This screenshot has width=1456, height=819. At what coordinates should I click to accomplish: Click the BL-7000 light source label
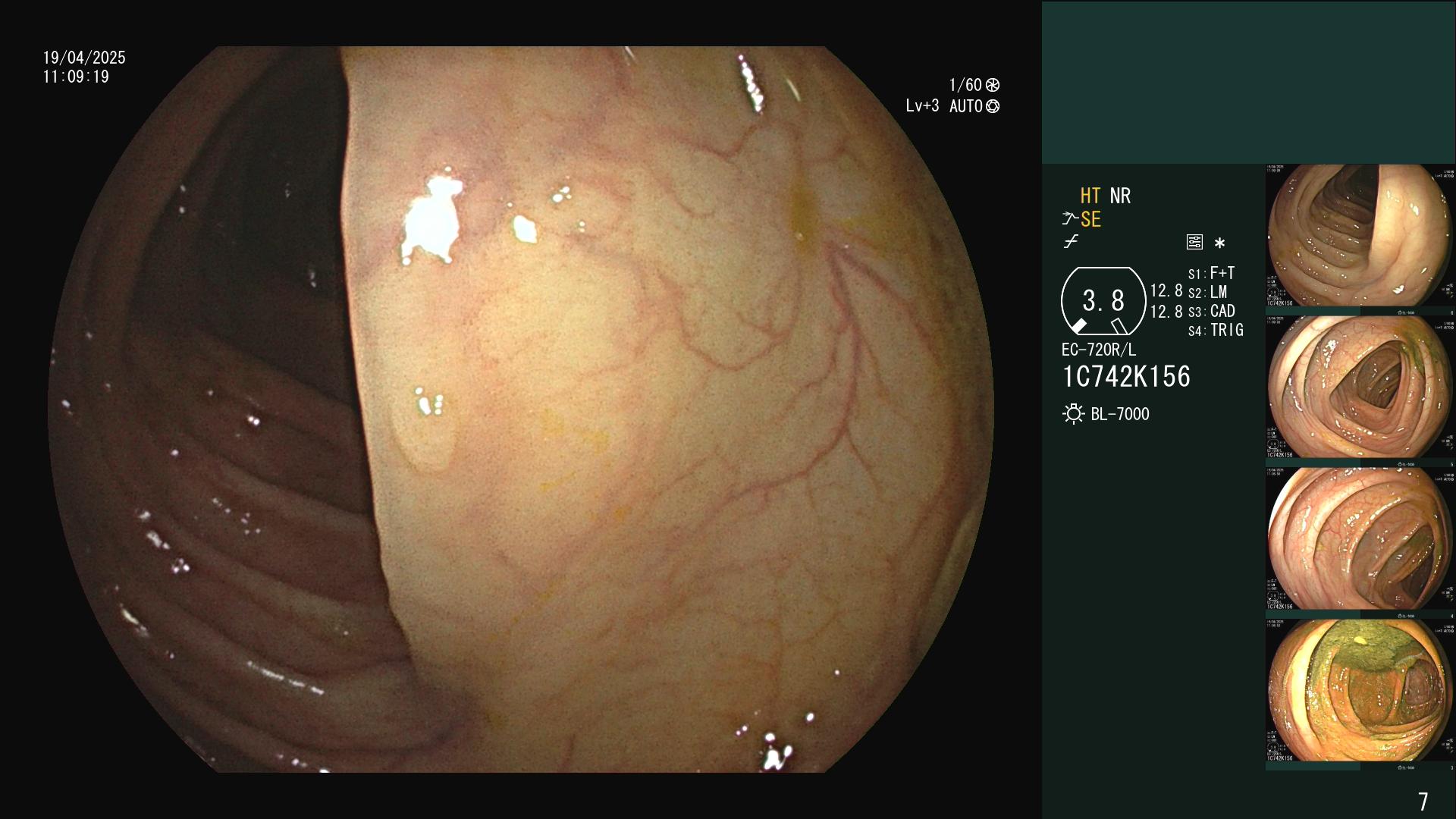[x=1120, y=414]
